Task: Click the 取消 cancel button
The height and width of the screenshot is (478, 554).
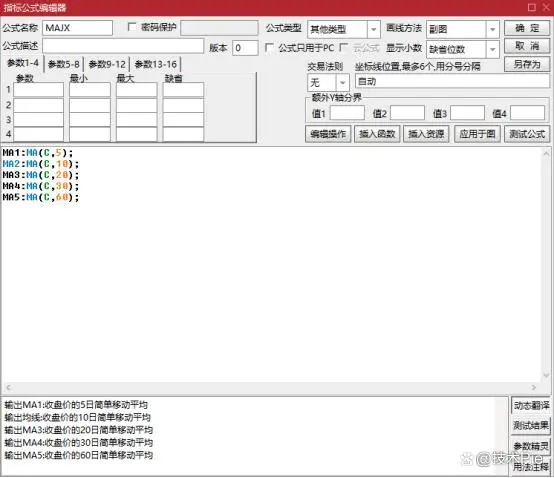Action: tap(527, 46)
